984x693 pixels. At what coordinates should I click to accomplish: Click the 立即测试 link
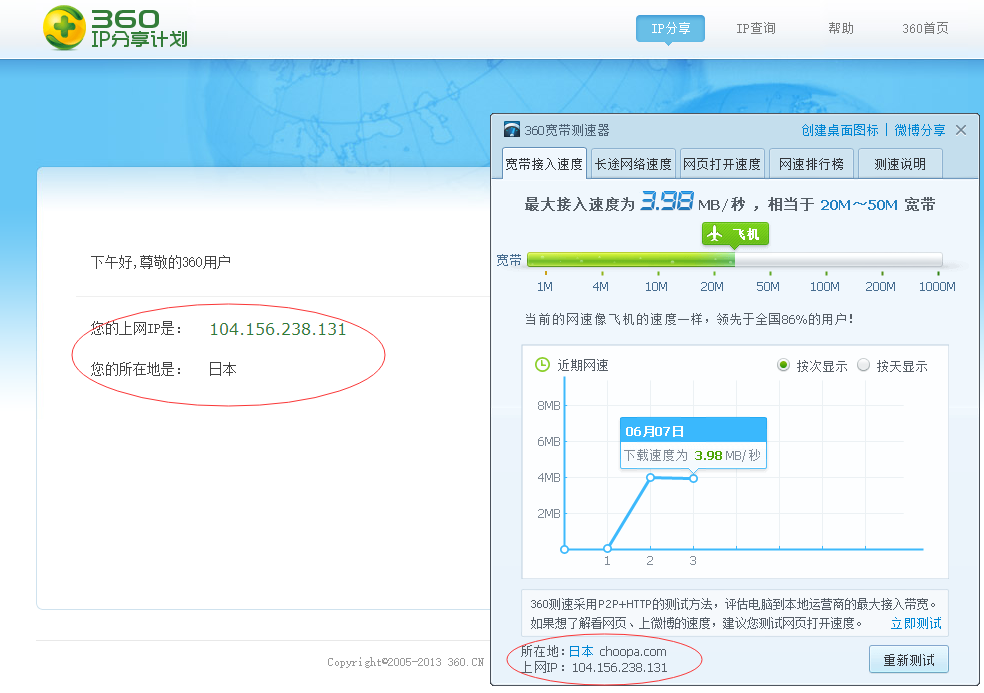tap(916, 623)
